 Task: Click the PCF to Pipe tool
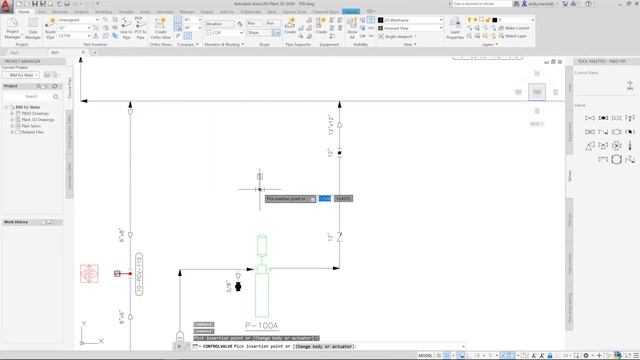(x=140, y=28)
